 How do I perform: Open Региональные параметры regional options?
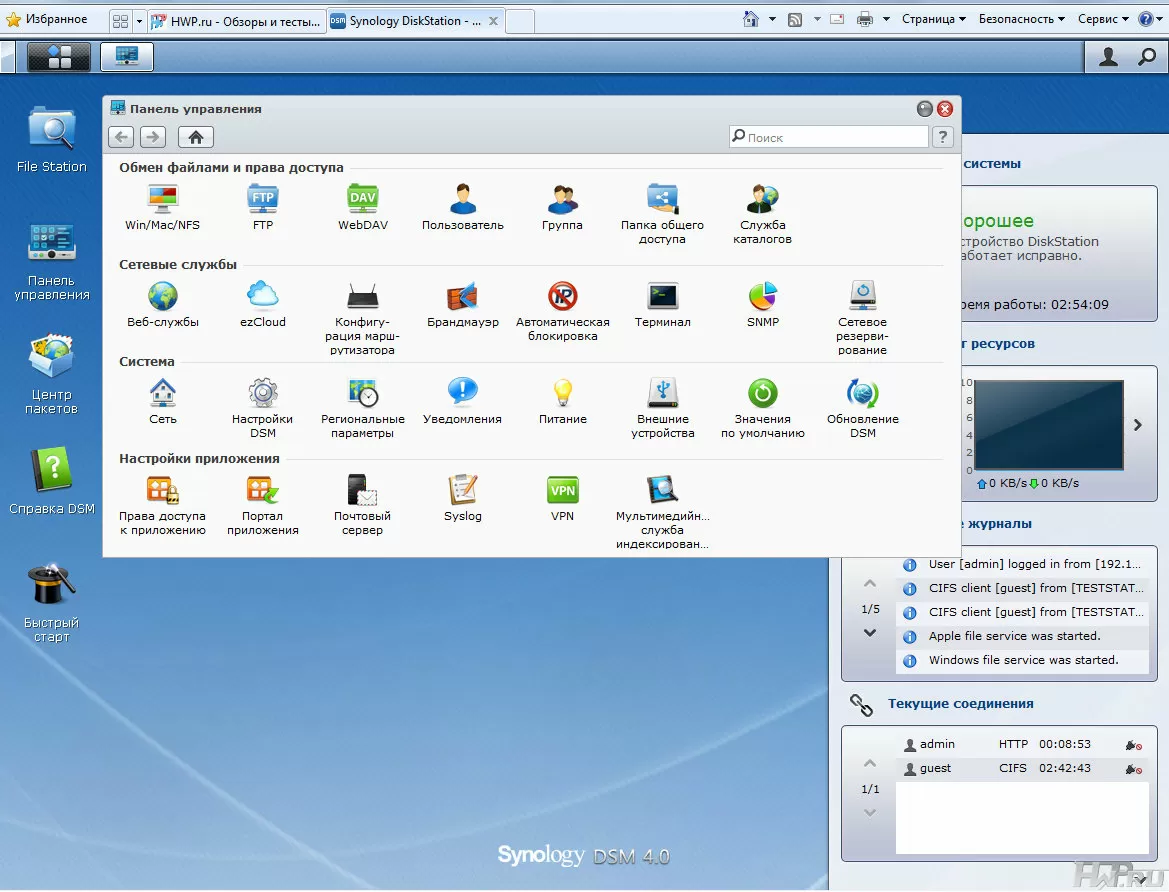[x=362, y=408]
